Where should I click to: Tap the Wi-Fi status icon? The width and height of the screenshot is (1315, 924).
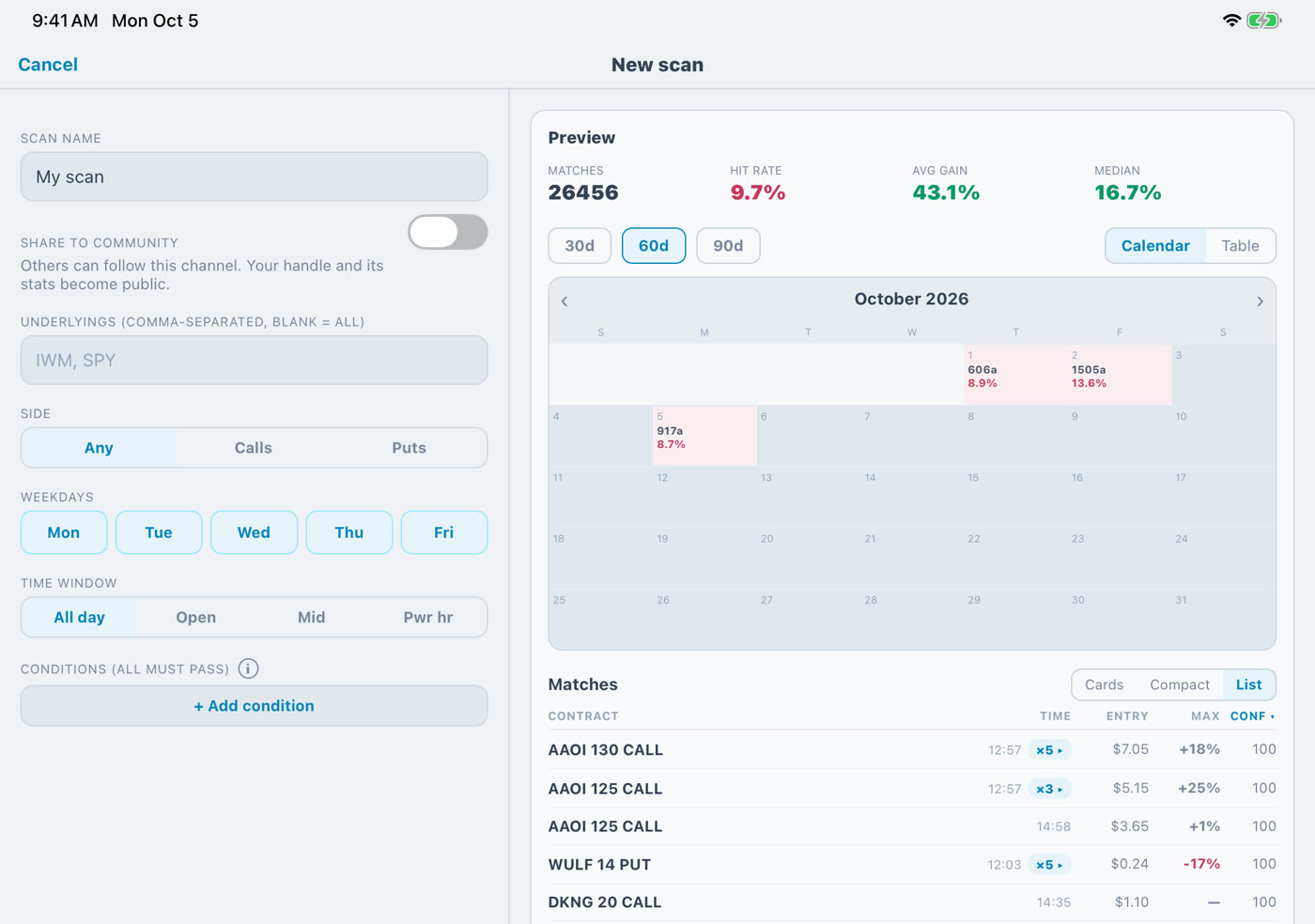1231,21
